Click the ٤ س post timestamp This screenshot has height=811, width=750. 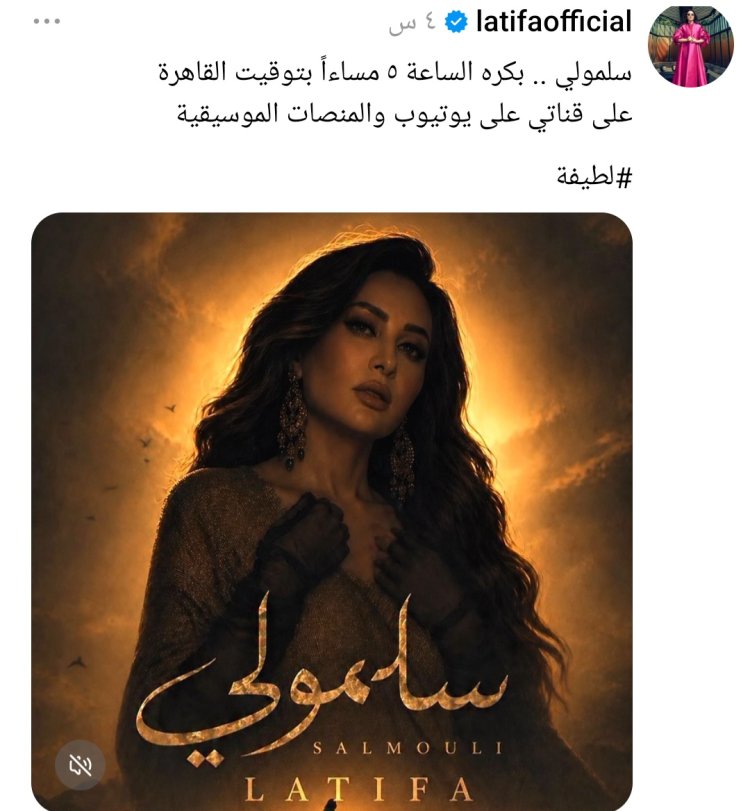(x=413, y=24)
